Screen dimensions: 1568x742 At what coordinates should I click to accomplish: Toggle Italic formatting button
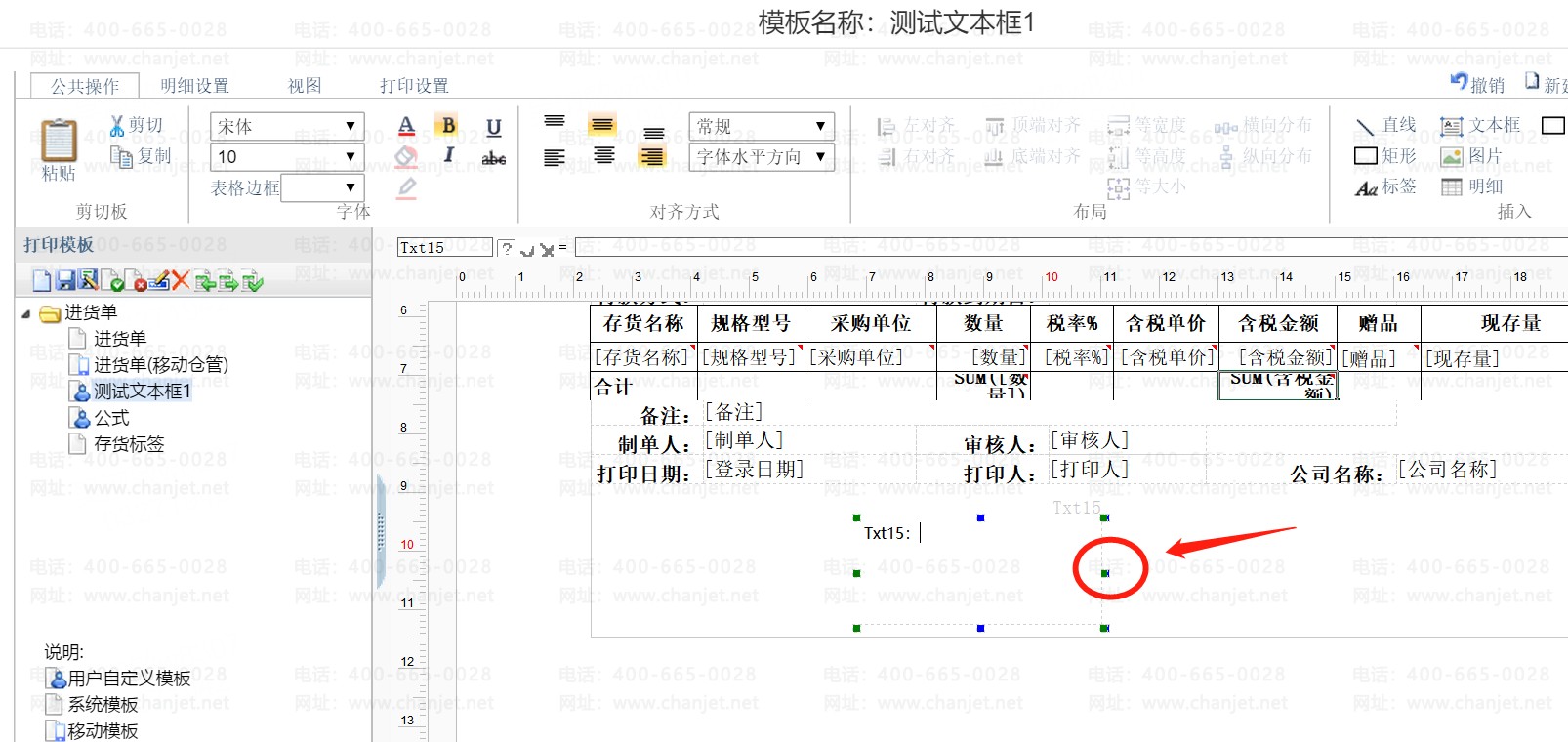448,155
